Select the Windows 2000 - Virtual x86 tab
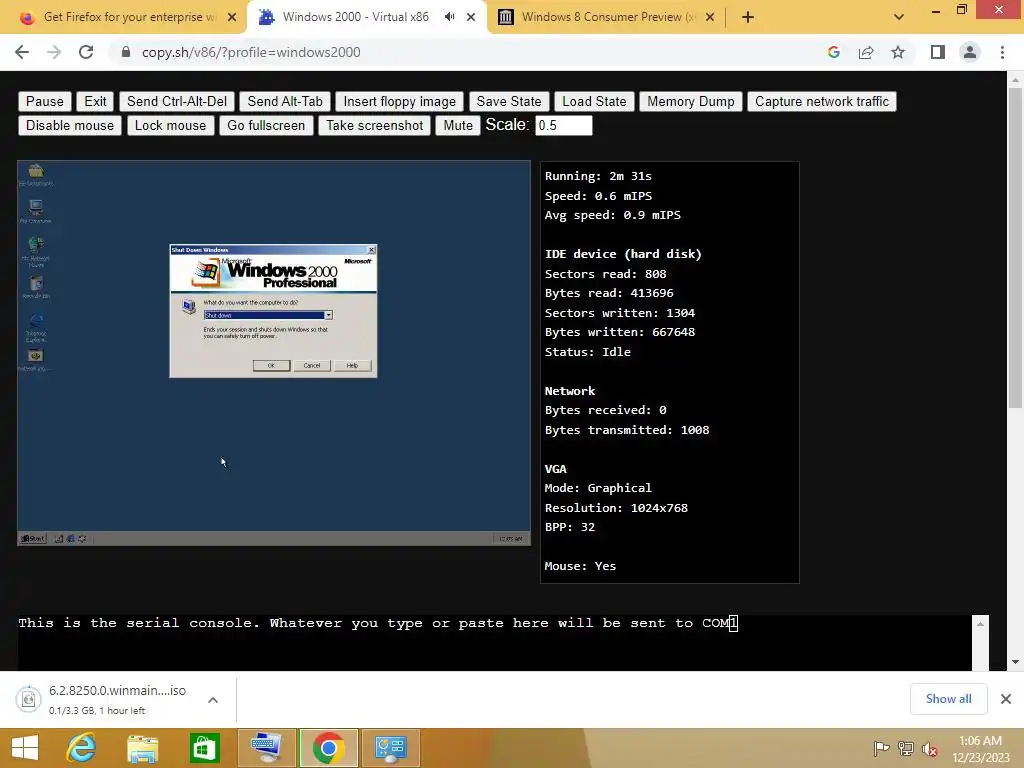Image resolution: width=1024 pixels, height=768 pixels. [x=355, y=17]
